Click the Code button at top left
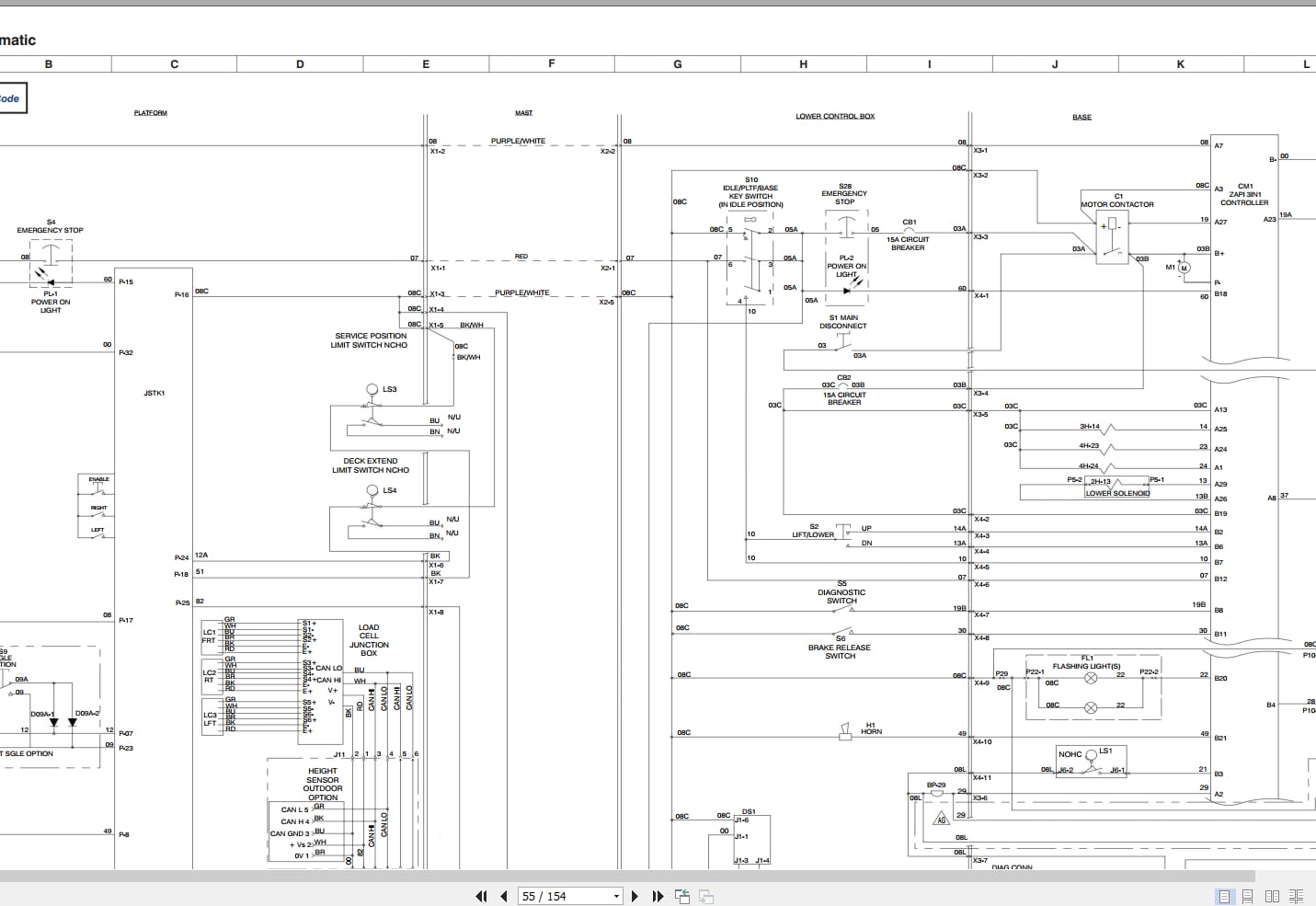This screenshot has width=1316, height=906. tap(11, 98)
